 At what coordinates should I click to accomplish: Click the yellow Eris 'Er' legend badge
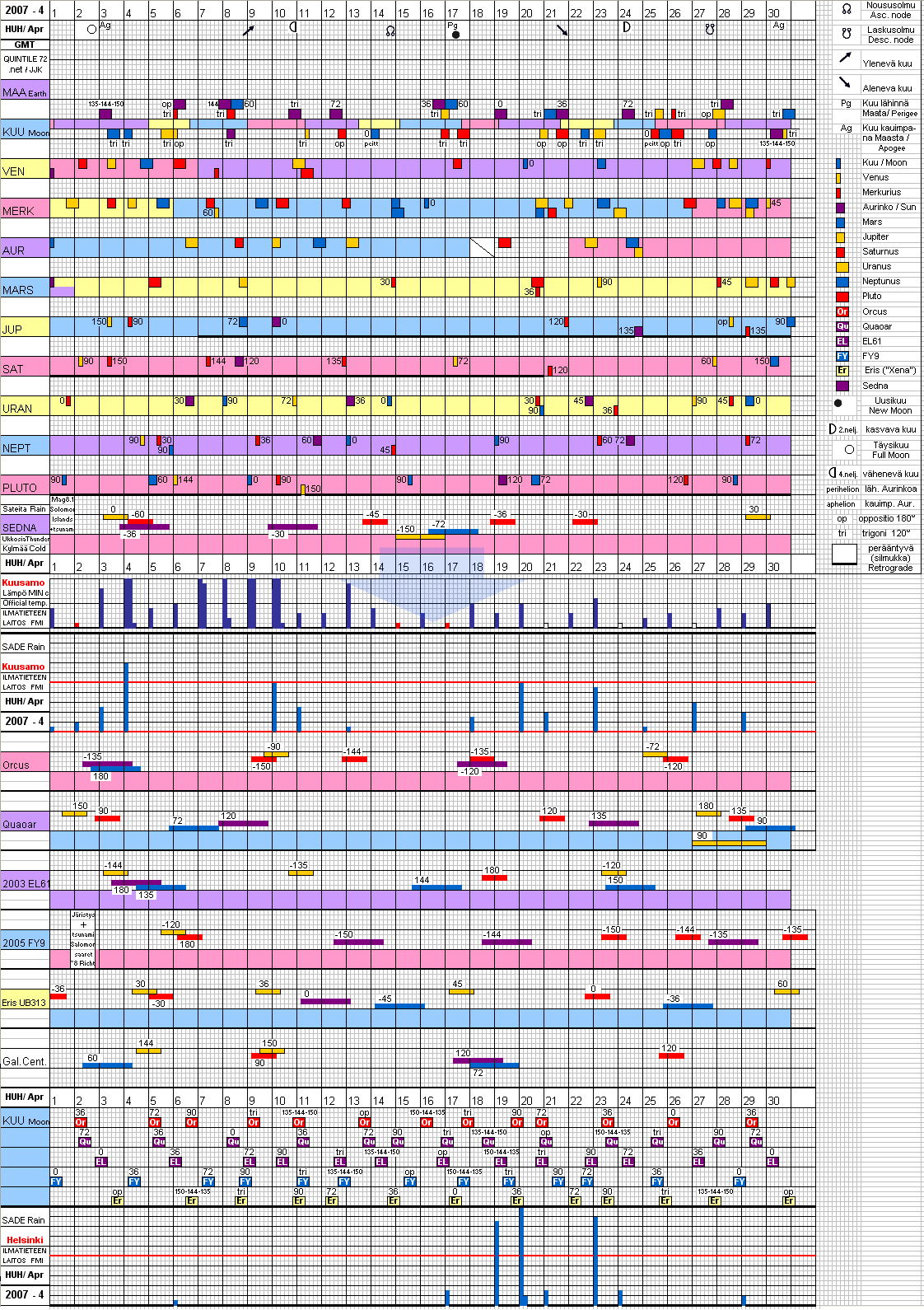tap(842, 371)
